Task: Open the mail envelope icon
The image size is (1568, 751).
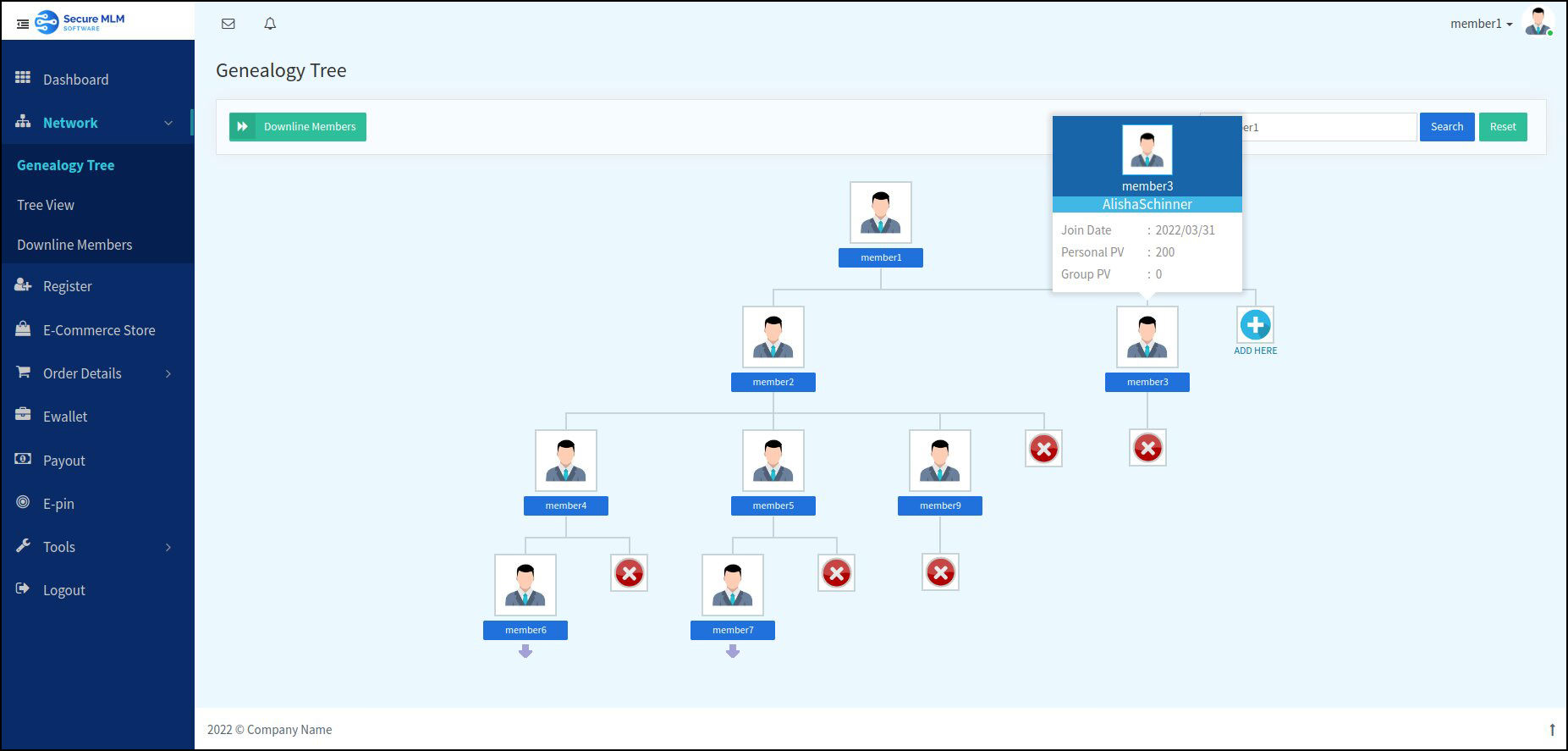Action: coord(228,24)
